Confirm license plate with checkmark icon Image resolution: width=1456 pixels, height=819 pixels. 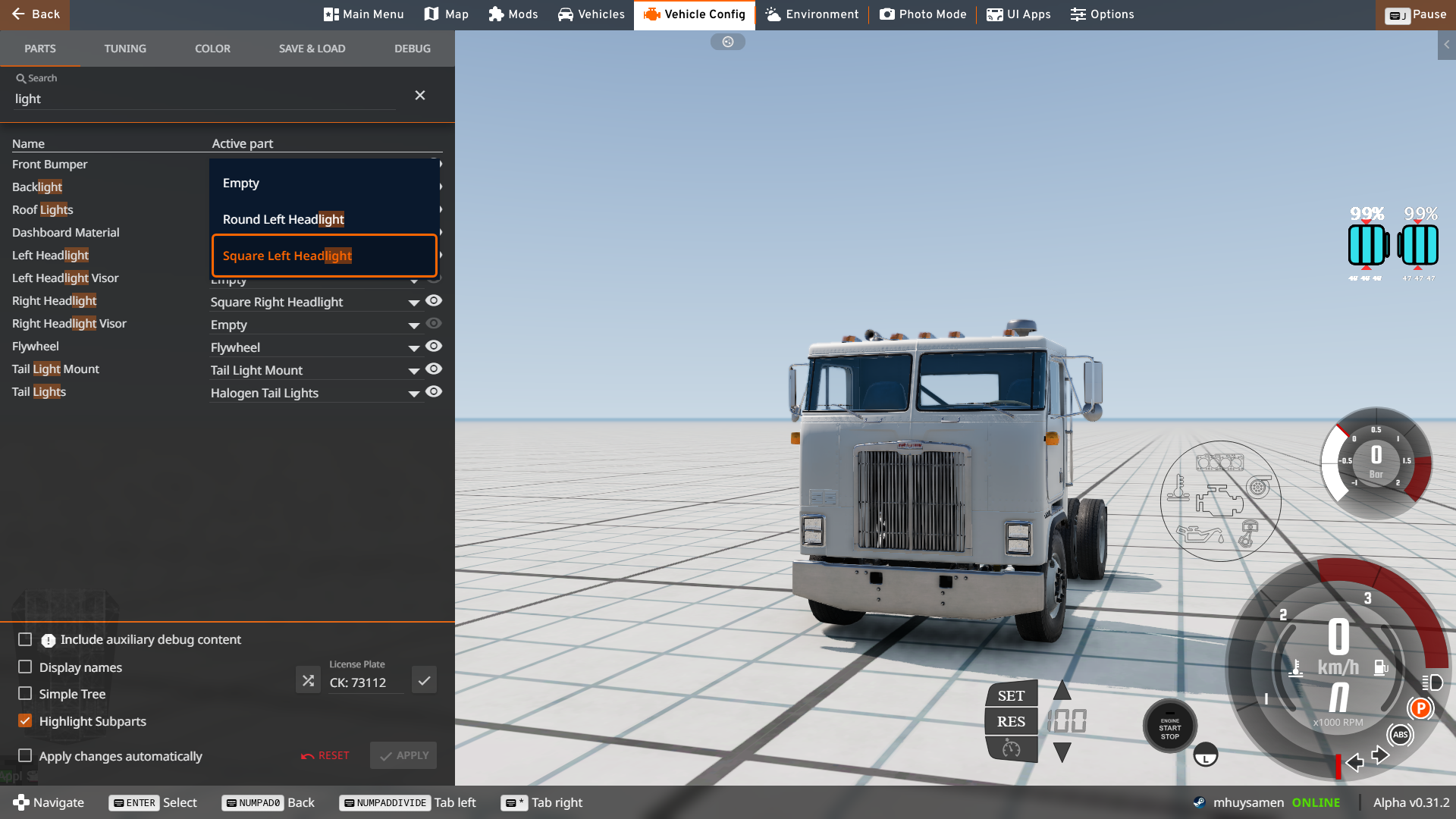click(x=424, y=680)
